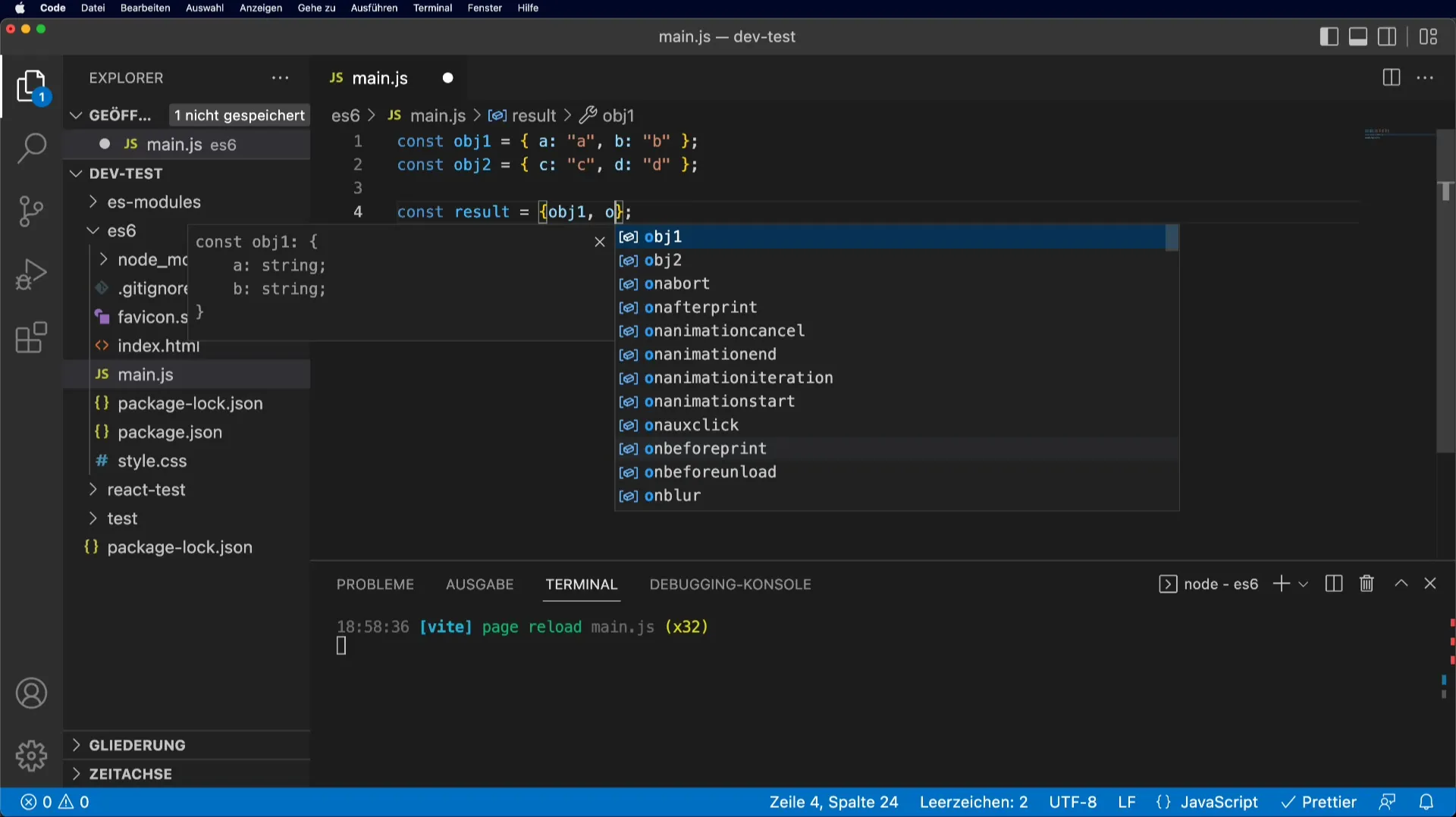Open the Extensions view

tap(31, 337)
